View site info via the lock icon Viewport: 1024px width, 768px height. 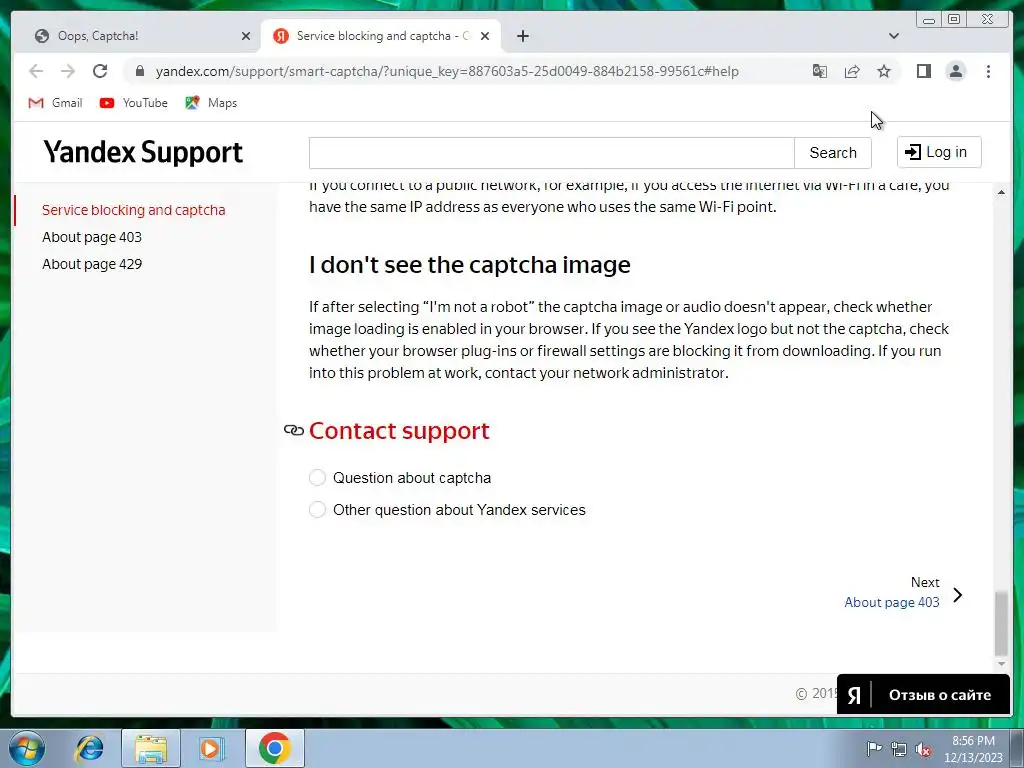[x=139, y=71]
